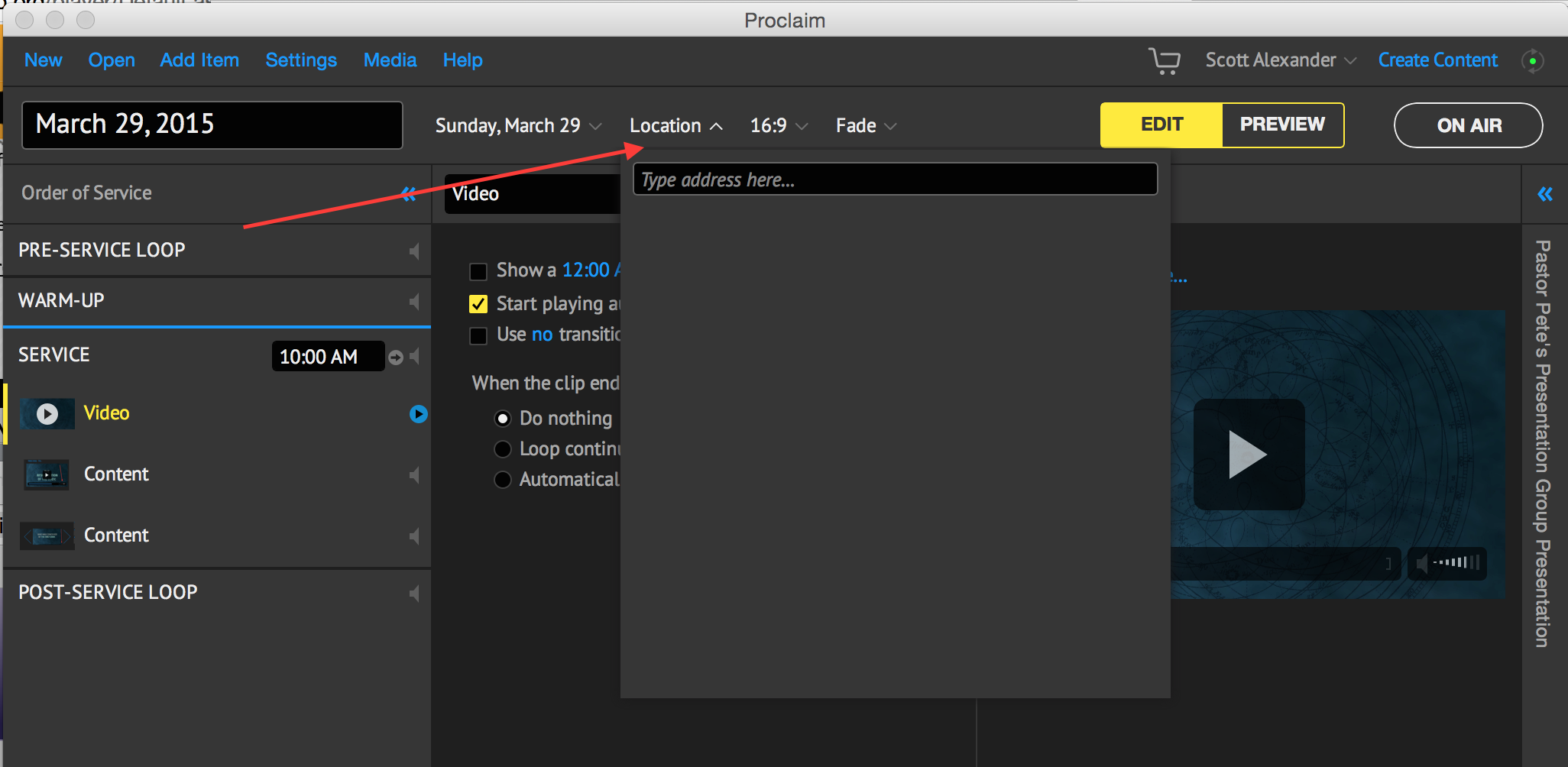This screenshot has height=767, width=1568.
Task: Zoom the Proclaim window
Action: click(x=86, y=20)
